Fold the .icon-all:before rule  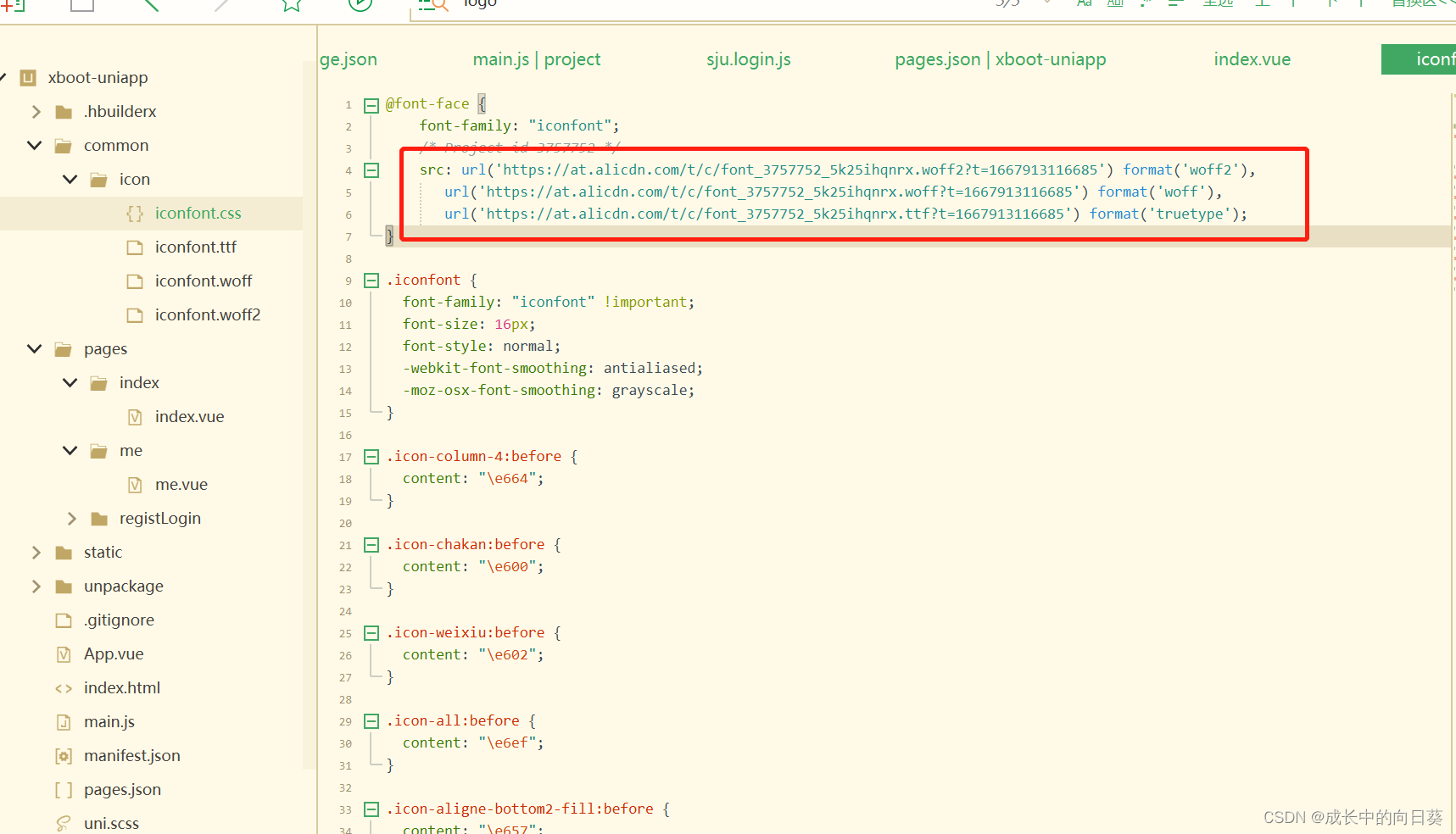coord(371,721)
